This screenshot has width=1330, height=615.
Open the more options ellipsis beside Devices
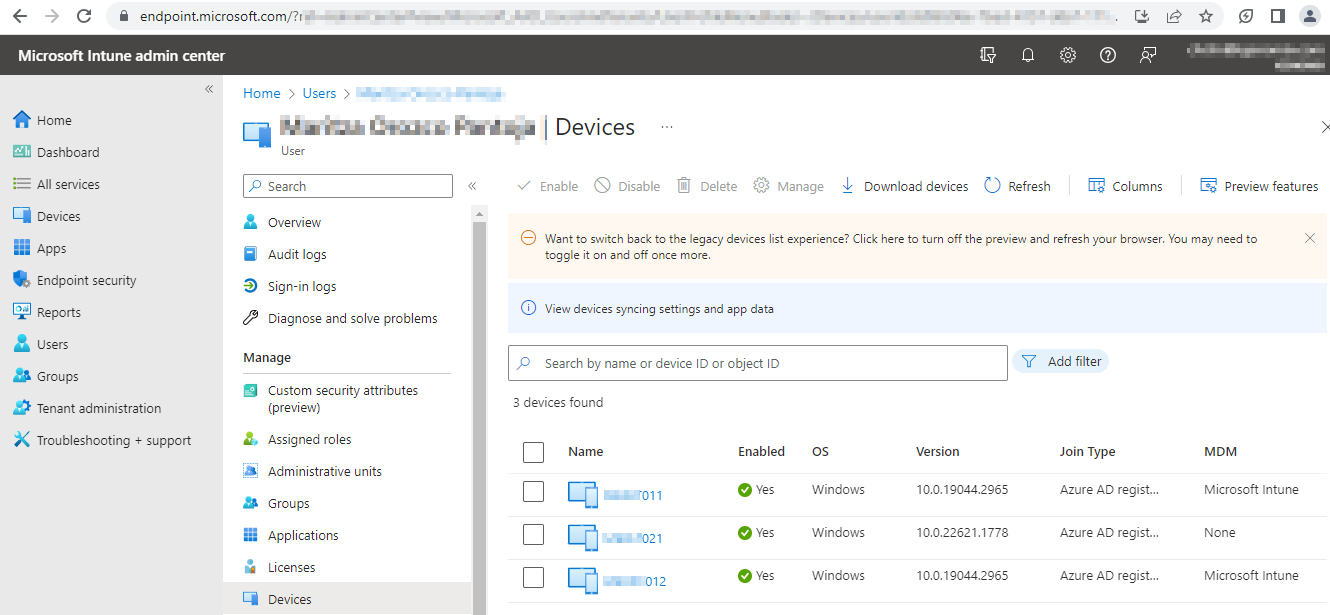click(667, 128)
